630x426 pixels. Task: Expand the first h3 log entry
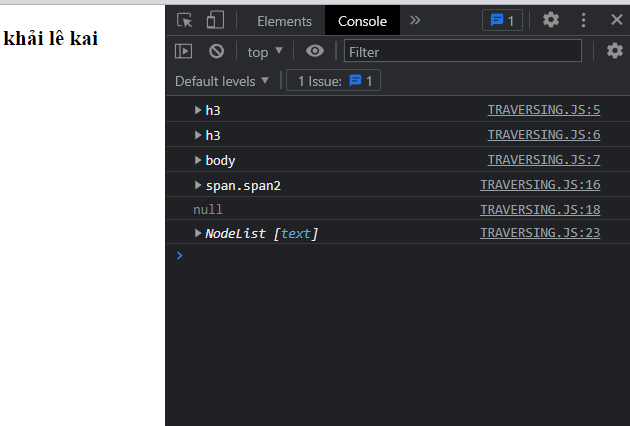click(x=197, y=110)
